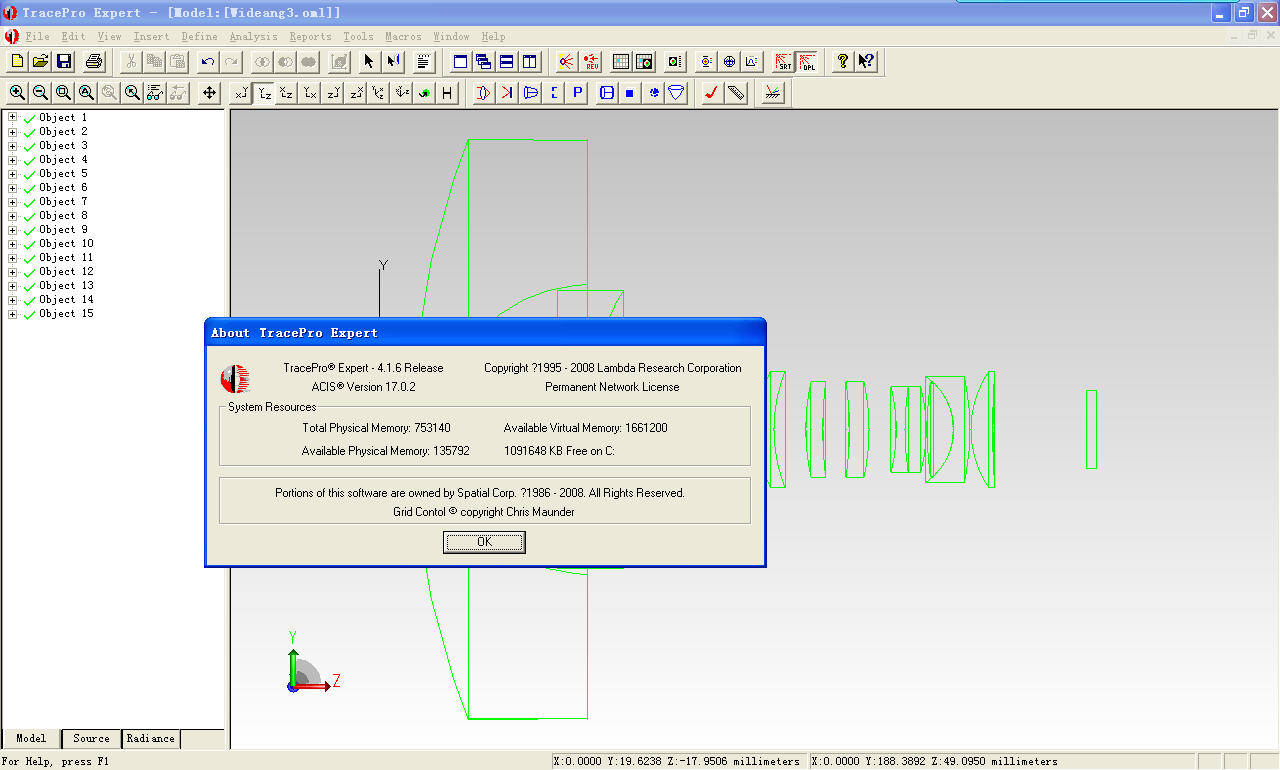Click the YX view orientation icon
The height and width of the screenshot is (770, 1280).
310,92
